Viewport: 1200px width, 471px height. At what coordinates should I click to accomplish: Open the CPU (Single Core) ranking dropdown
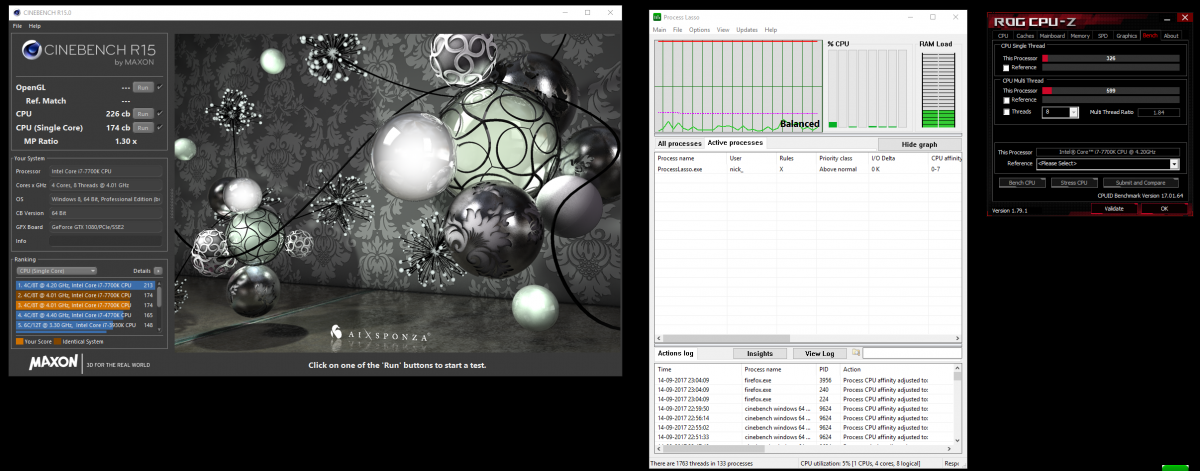coord(56,270)
